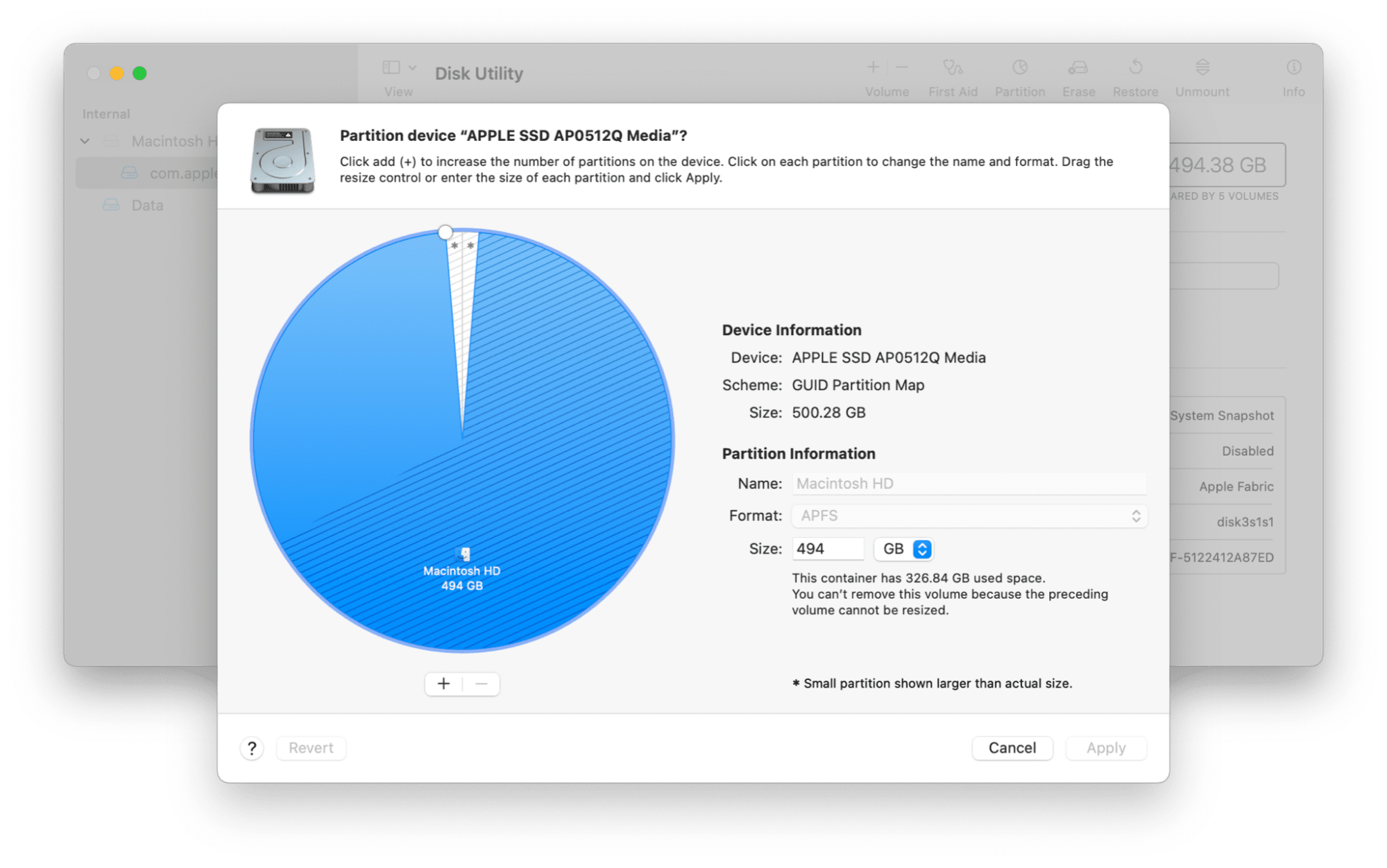Image resolution: width=1387 pixels, height=868 pixels.
Task: Click the Disk Utility window title
Action: [x=479, y=74]
